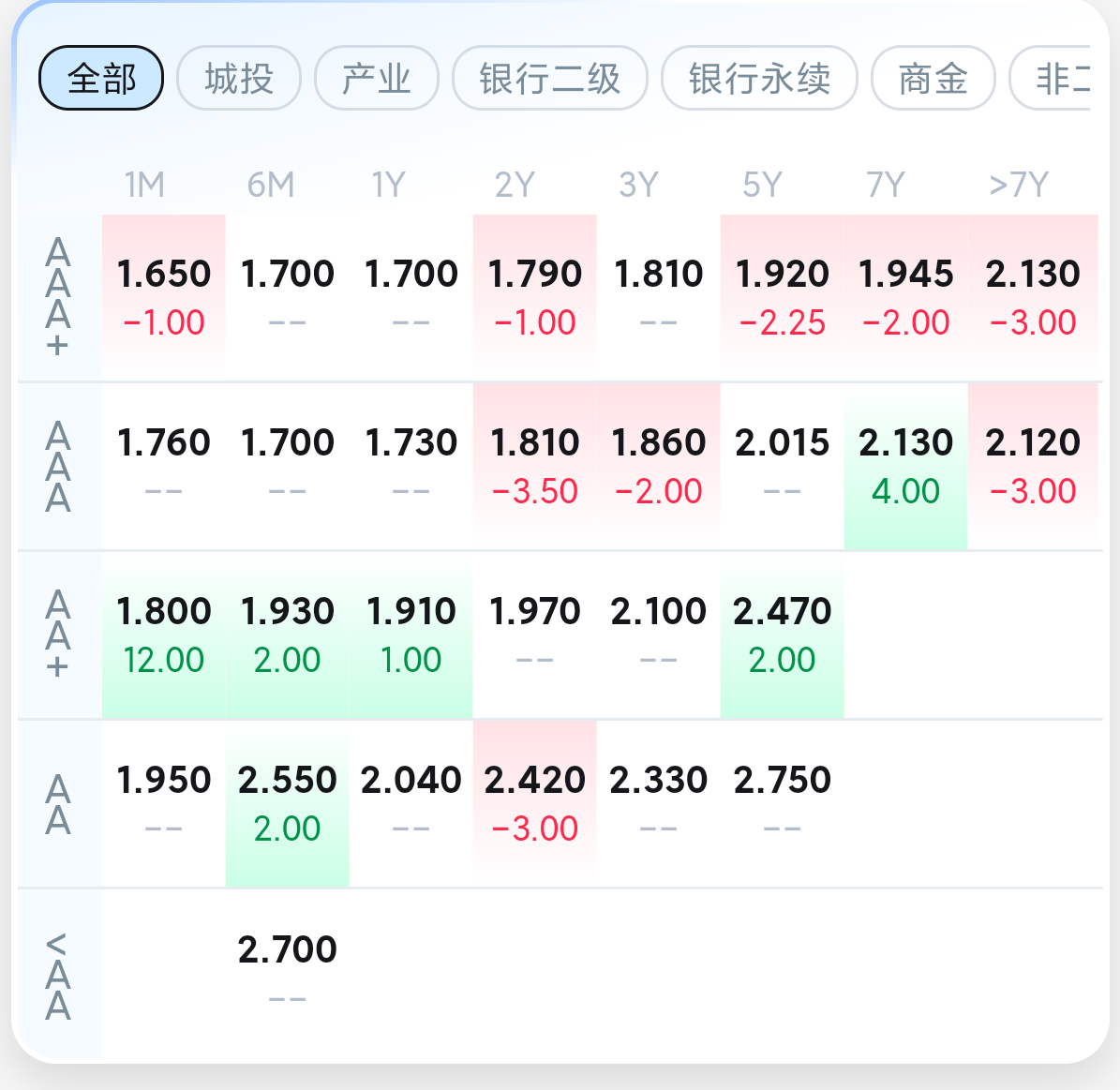Switch to 银行二级 tab

(x=550, y=78)
